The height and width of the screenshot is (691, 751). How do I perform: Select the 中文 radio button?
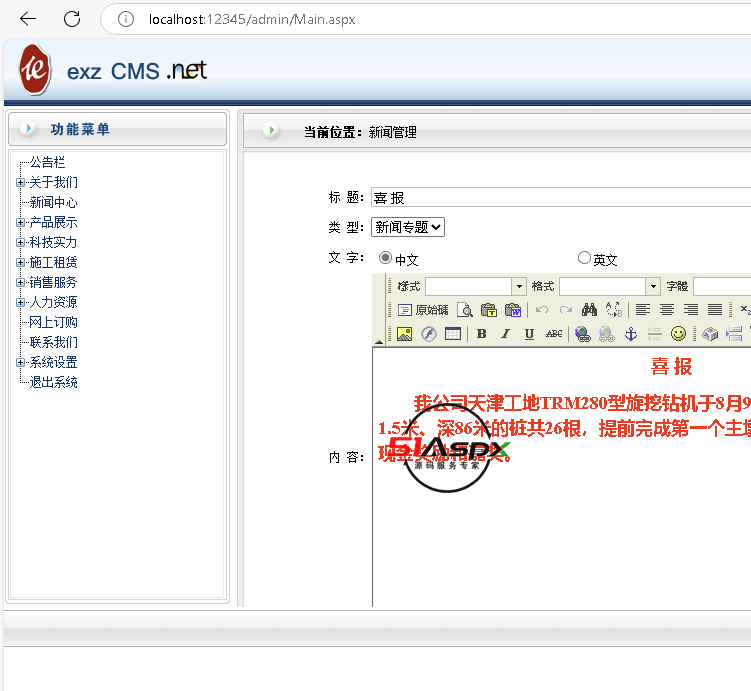[x=385, y=258]
